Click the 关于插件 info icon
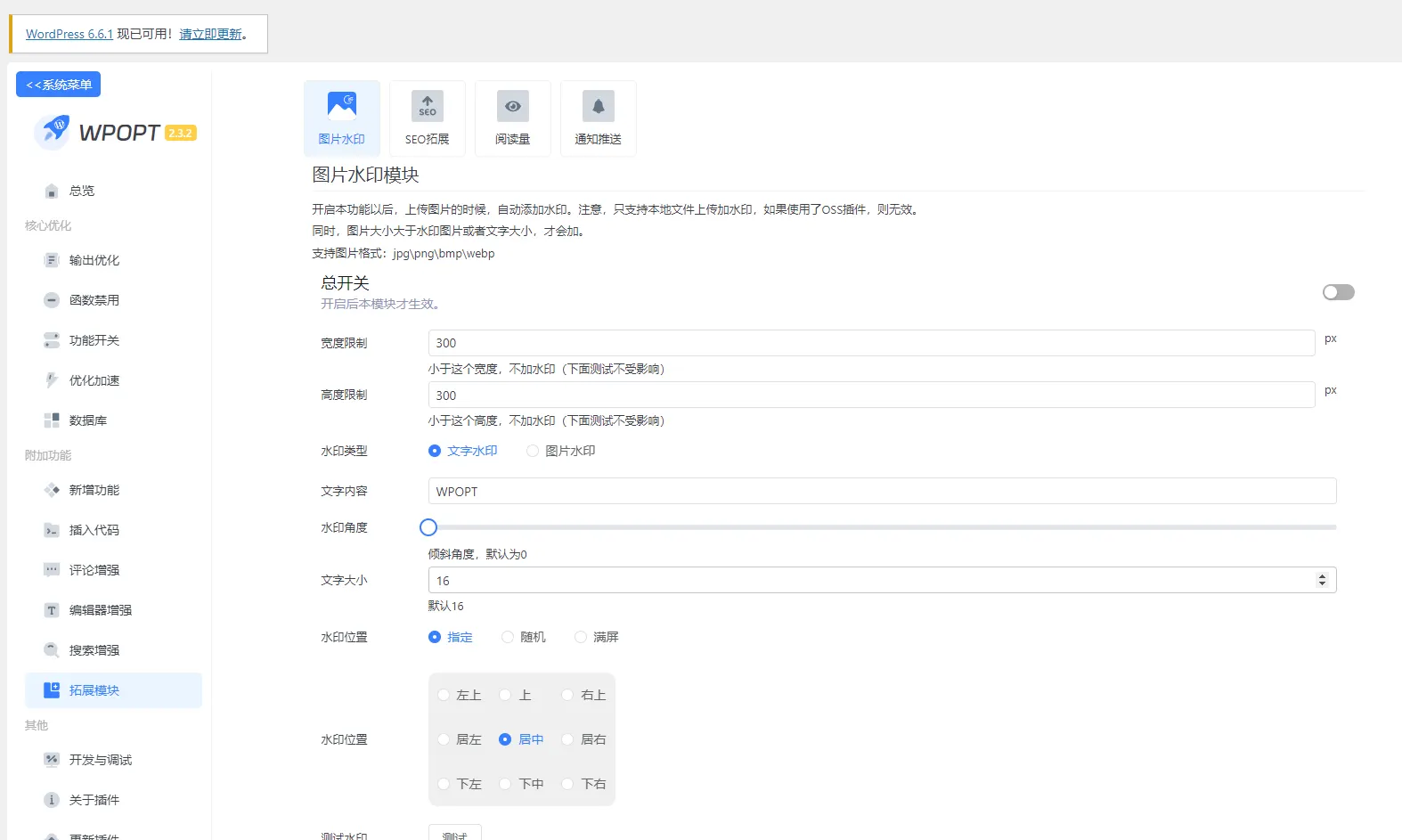The width and height of the screenshot is (1402, 840). [x=52, y=800]
